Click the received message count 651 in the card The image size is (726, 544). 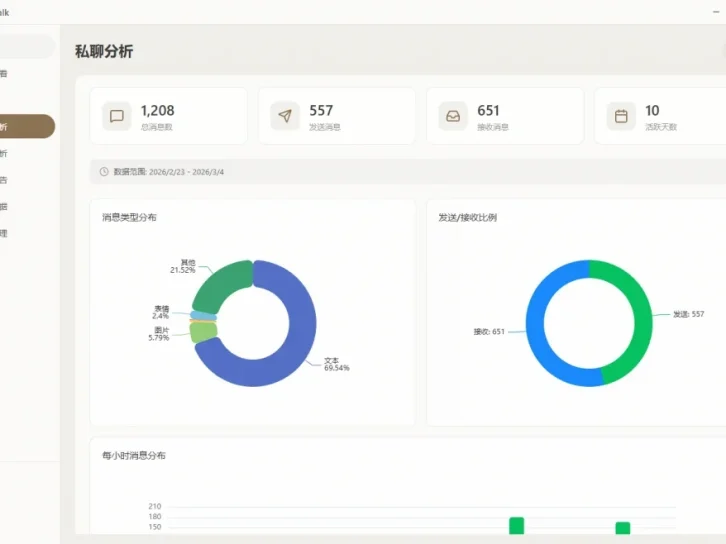click(x=488, y=111)
